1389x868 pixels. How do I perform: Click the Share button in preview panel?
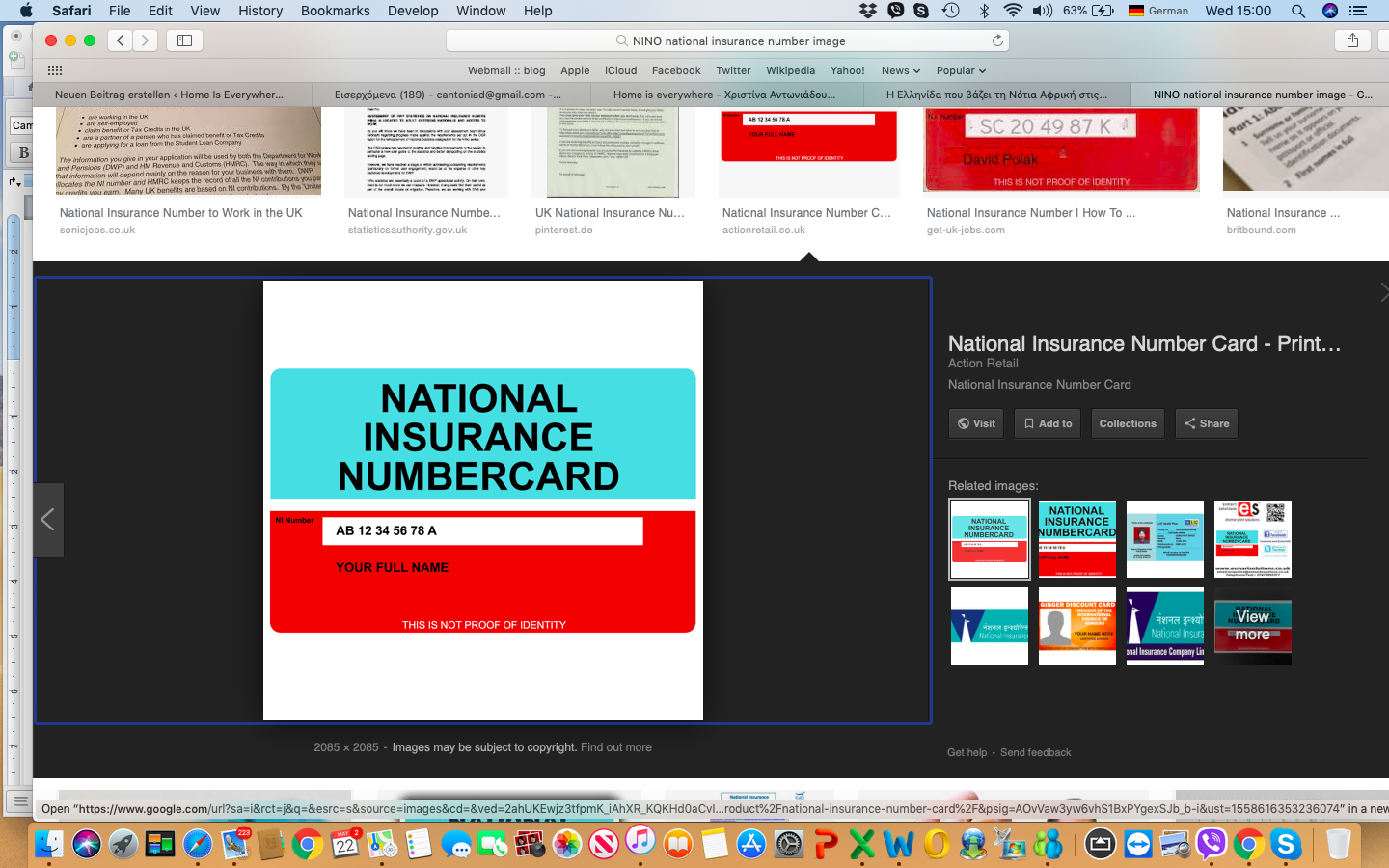1207,423
